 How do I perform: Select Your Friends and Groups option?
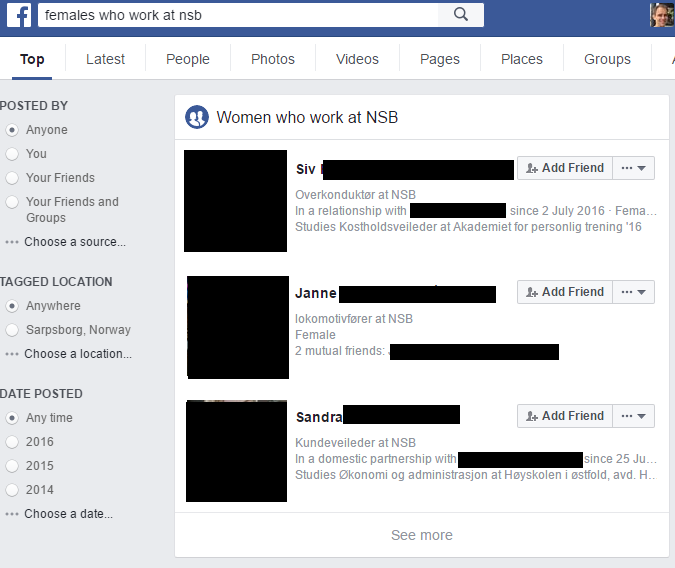pos(12,202)
